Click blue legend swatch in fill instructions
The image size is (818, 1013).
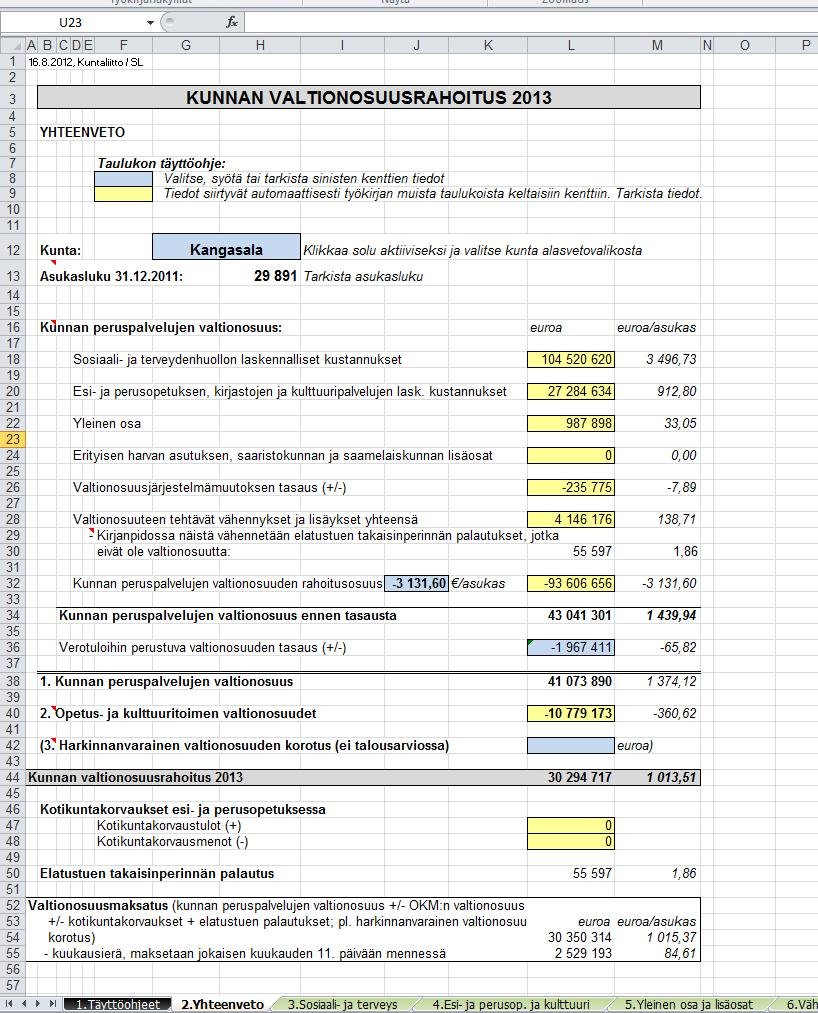tap(123, 178)
